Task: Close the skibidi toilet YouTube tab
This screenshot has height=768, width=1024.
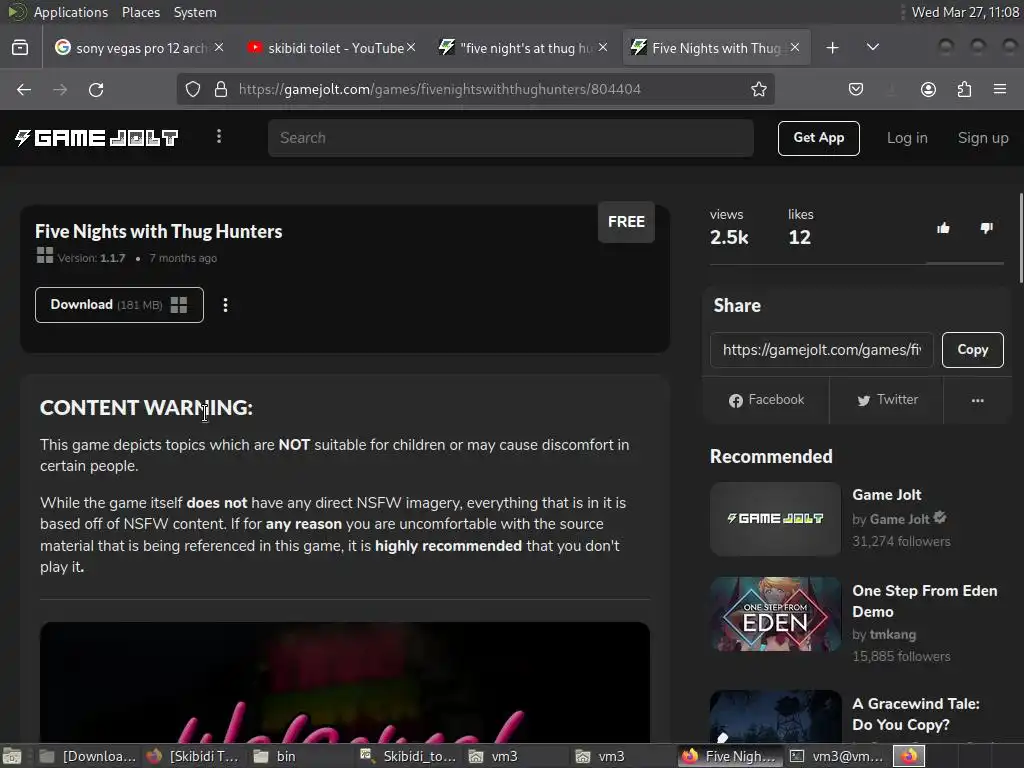Action: pyautogui.click(x=411, y=47)
